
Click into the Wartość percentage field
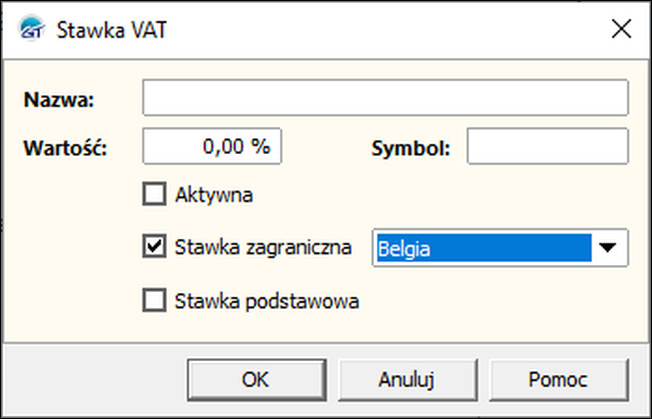[212, 146]
